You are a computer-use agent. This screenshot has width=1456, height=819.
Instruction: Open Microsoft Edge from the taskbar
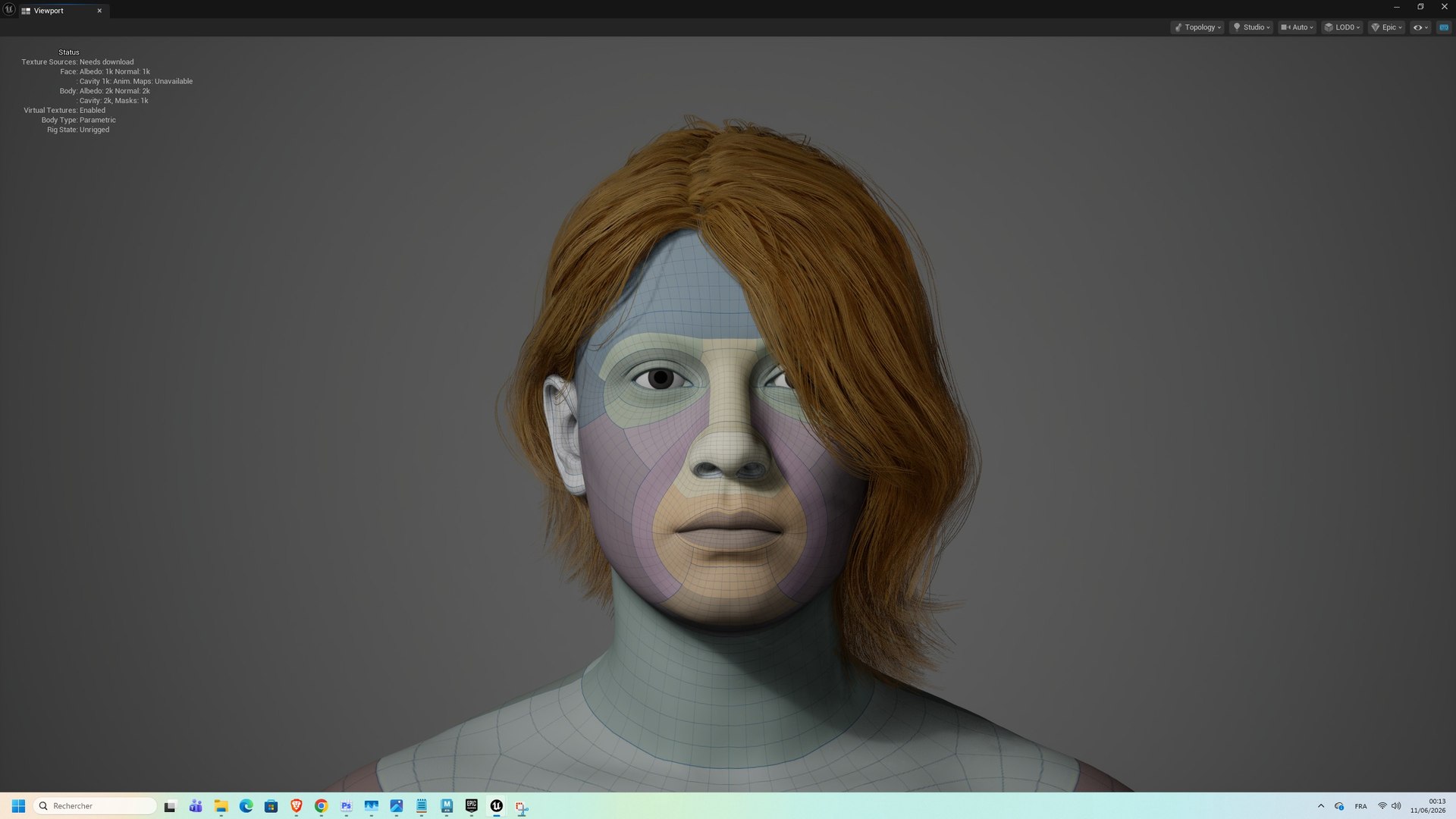(246, 806)
